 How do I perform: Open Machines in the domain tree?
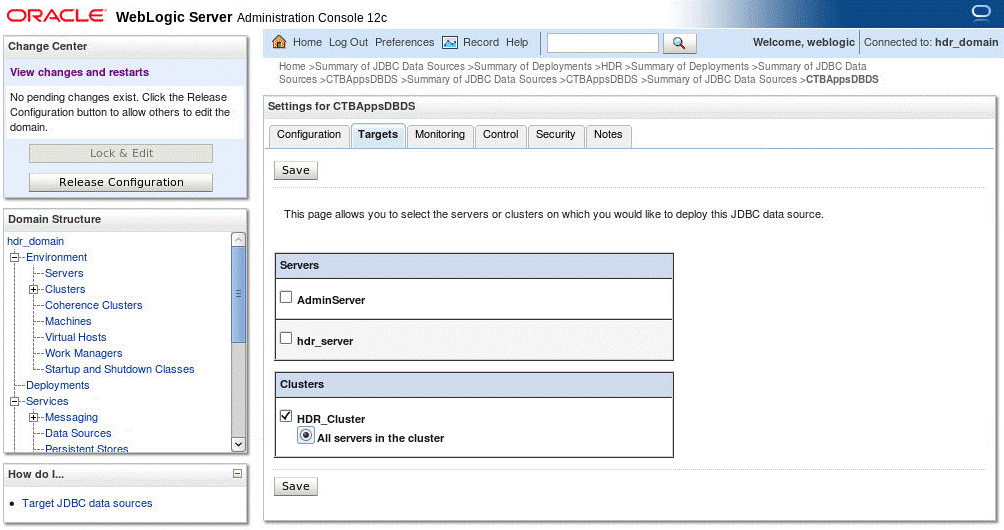[68, 321]
